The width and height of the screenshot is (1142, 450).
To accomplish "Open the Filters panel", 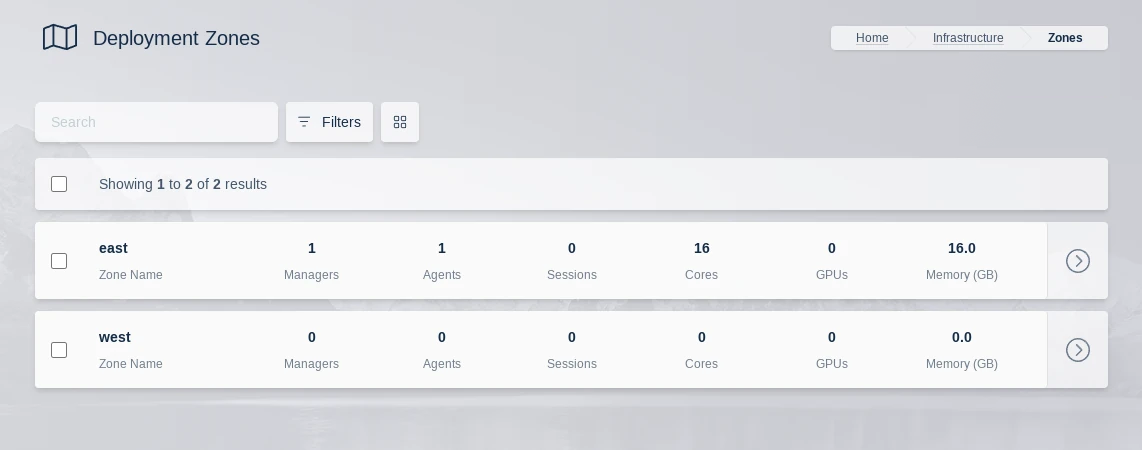I will click(329, 122).
